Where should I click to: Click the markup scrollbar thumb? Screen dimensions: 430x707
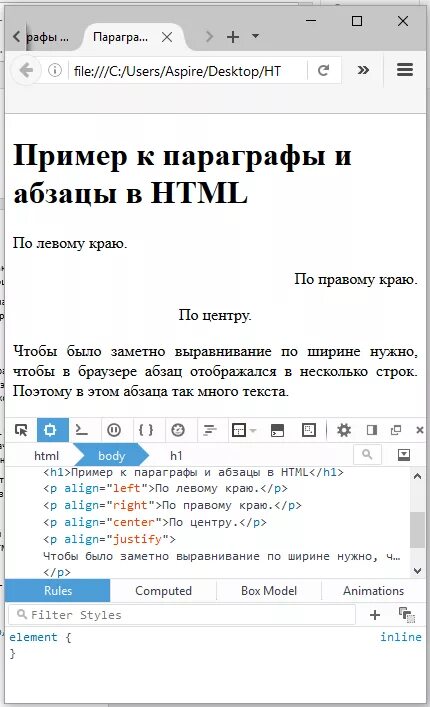click(x=418, y=530)
